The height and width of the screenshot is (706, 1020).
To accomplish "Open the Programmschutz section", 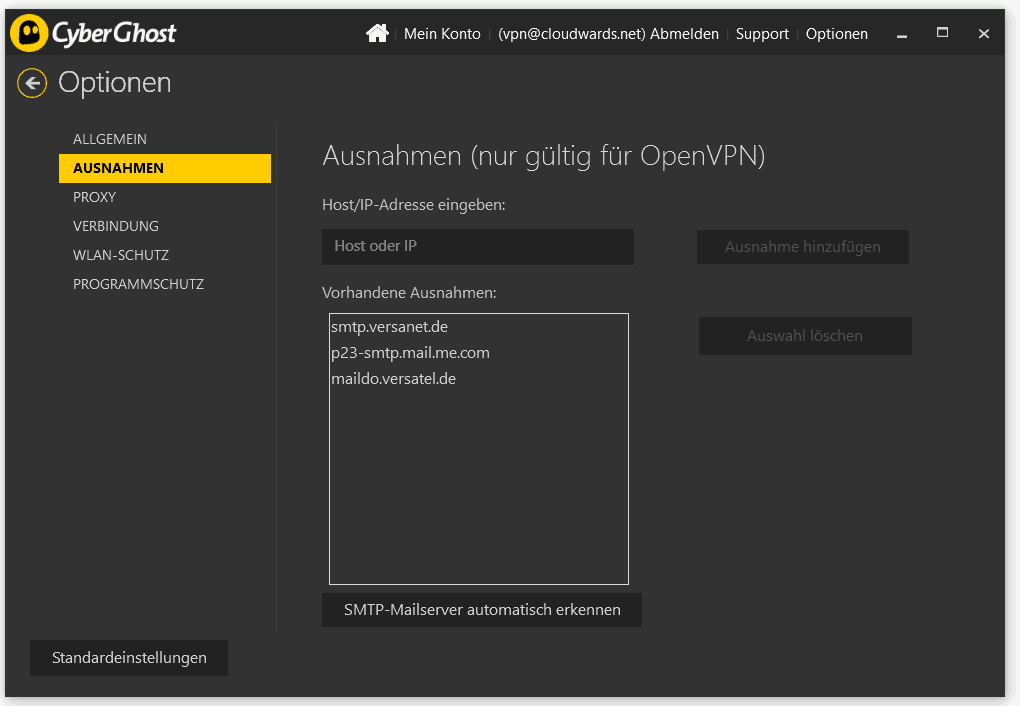I will (165, 284).
